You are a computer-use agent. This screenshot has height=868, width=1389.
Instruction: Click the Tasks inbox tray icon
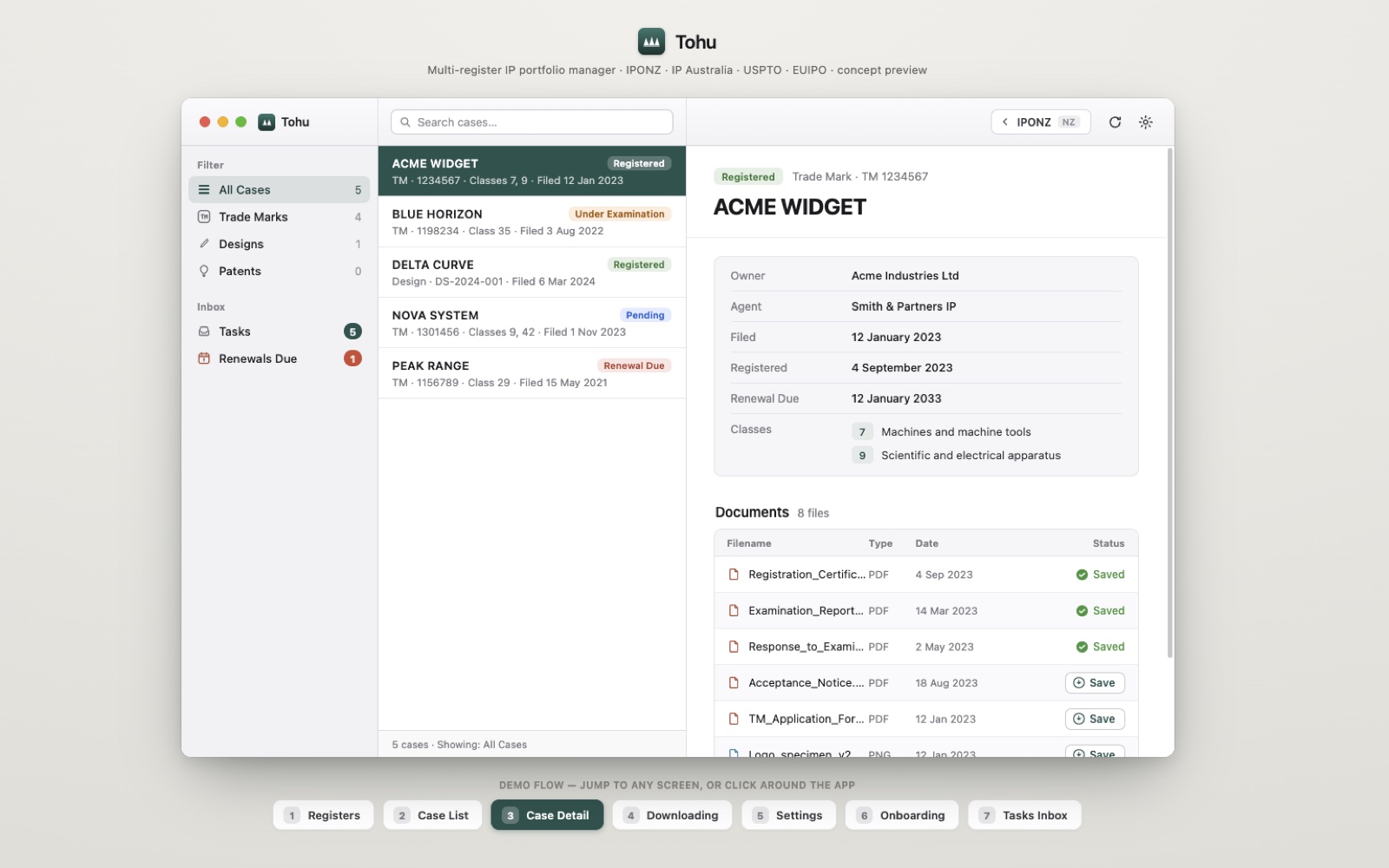point(204,332)
